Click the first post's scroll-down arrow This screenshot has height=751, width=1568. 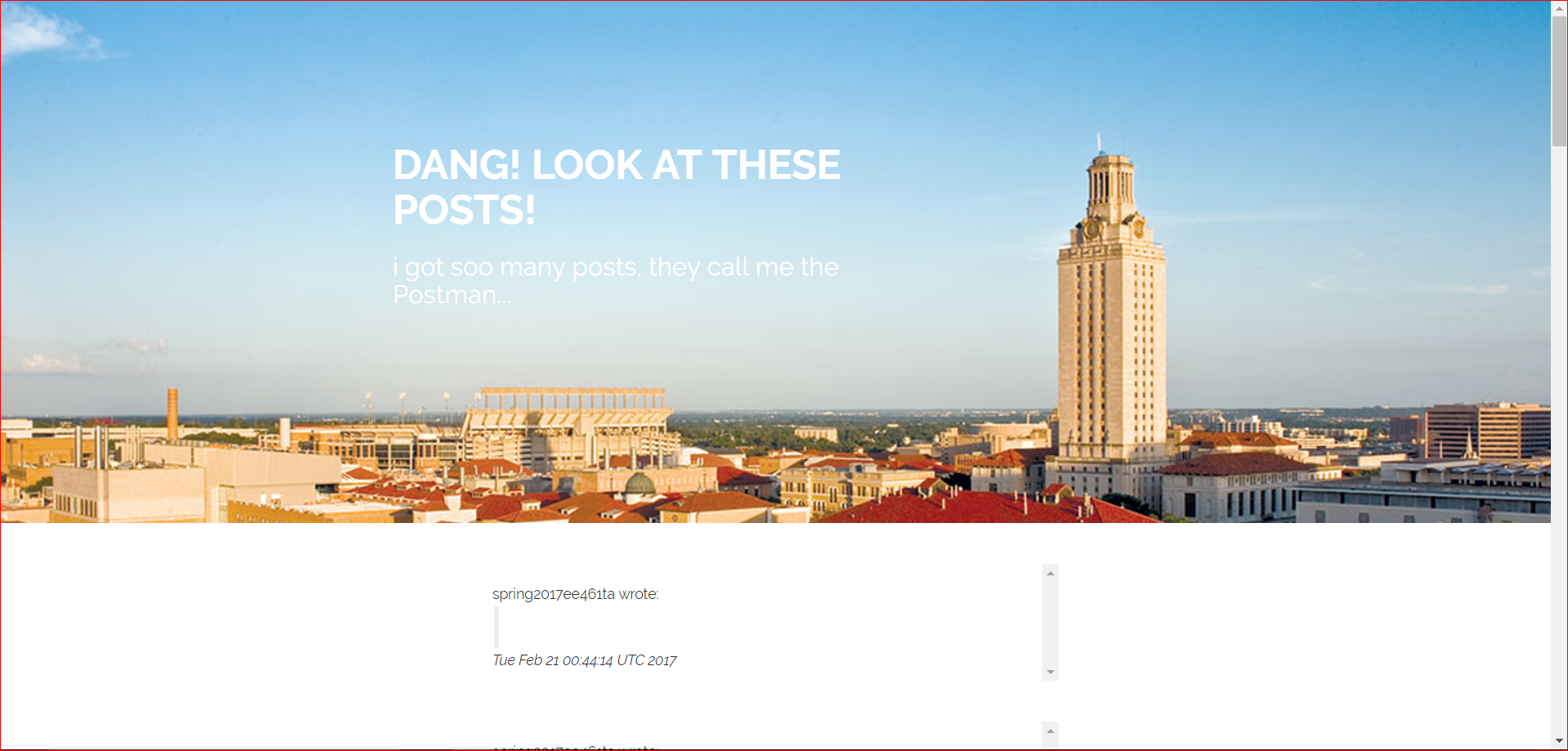[1050, 672]
